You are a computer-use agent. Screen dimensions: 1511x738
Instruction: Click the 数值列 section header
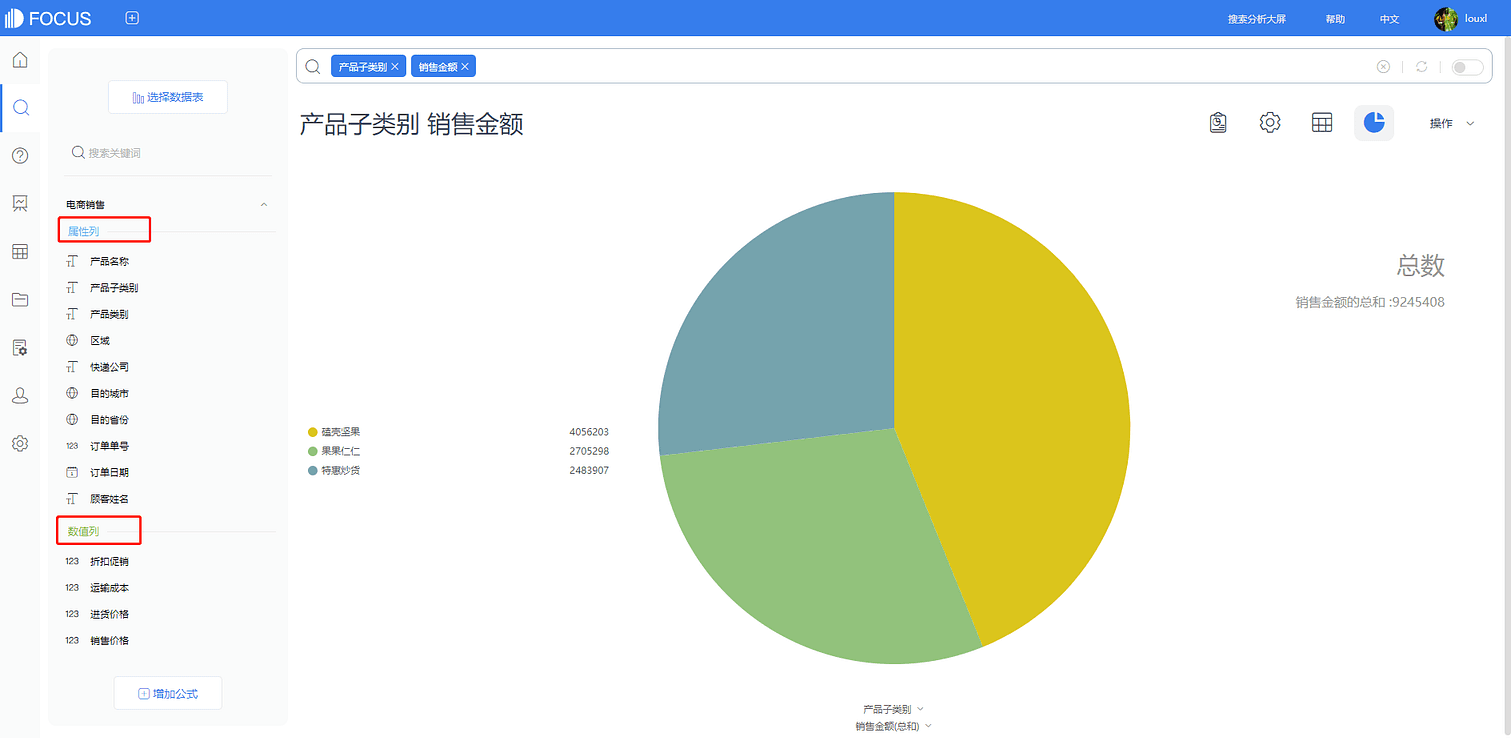pos(83,531)
